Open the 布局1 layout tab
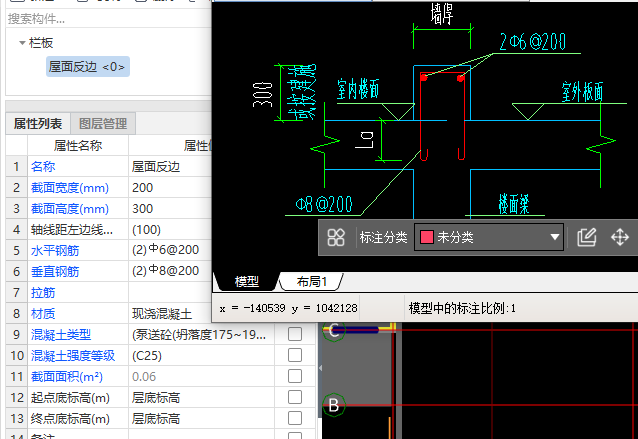Viewport: 638px width, 439px height. pyautogui.click(x=312, y=282)
